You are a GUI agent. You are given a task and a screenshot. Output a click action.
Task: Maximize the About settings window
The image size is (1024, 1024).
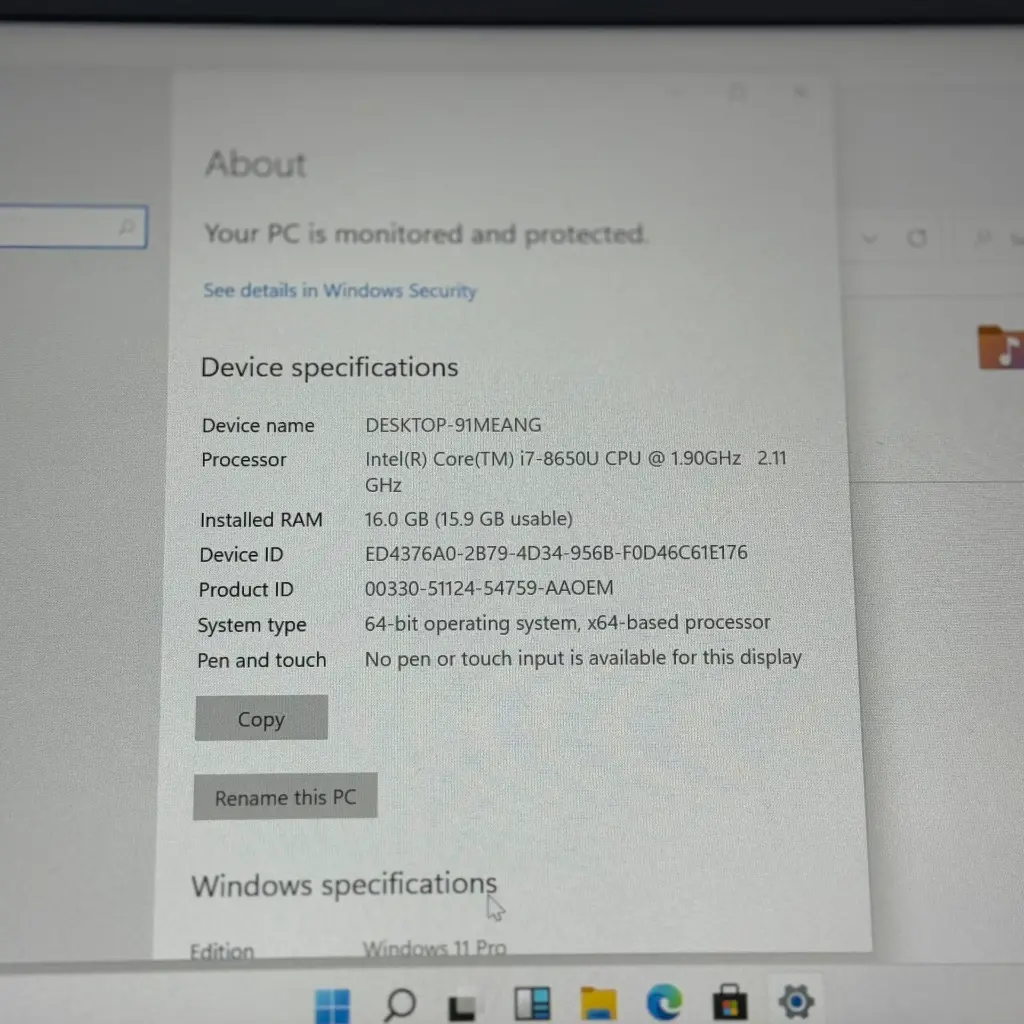(739, 93)
